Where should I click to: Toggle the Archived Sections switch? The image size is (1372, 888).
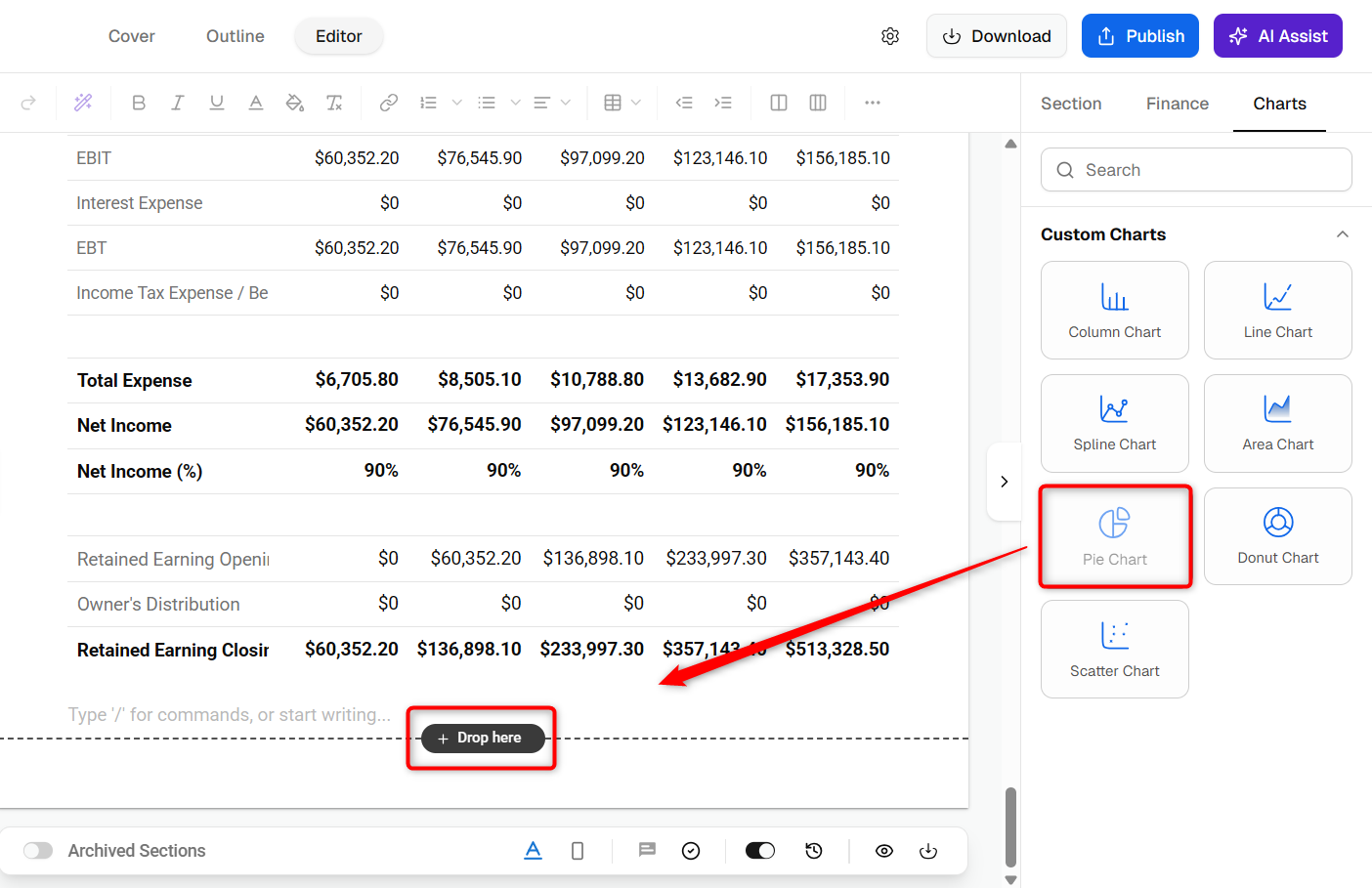pos(38,851)
